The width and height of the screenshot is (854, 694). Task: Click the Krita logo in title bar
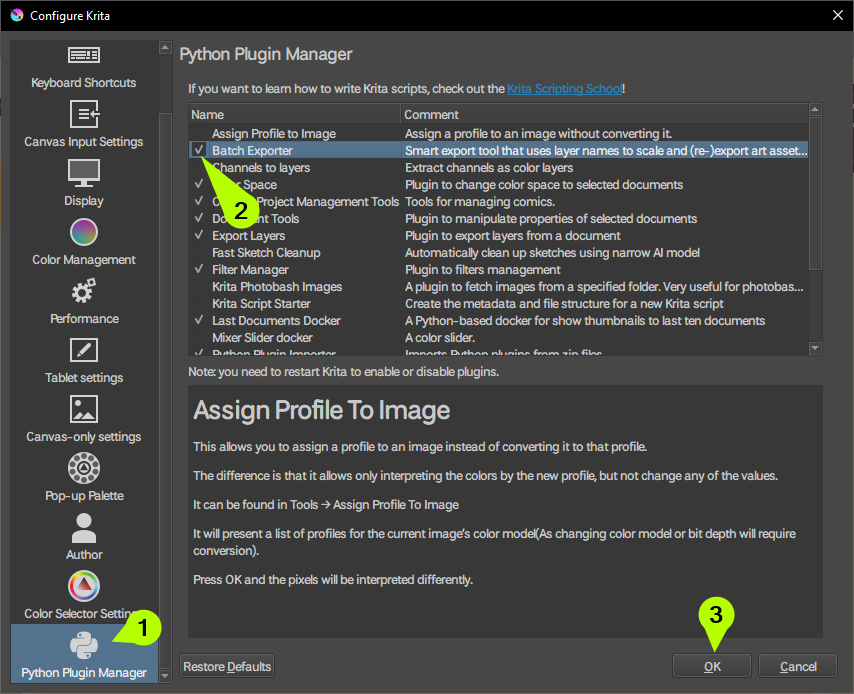(17, 15)
